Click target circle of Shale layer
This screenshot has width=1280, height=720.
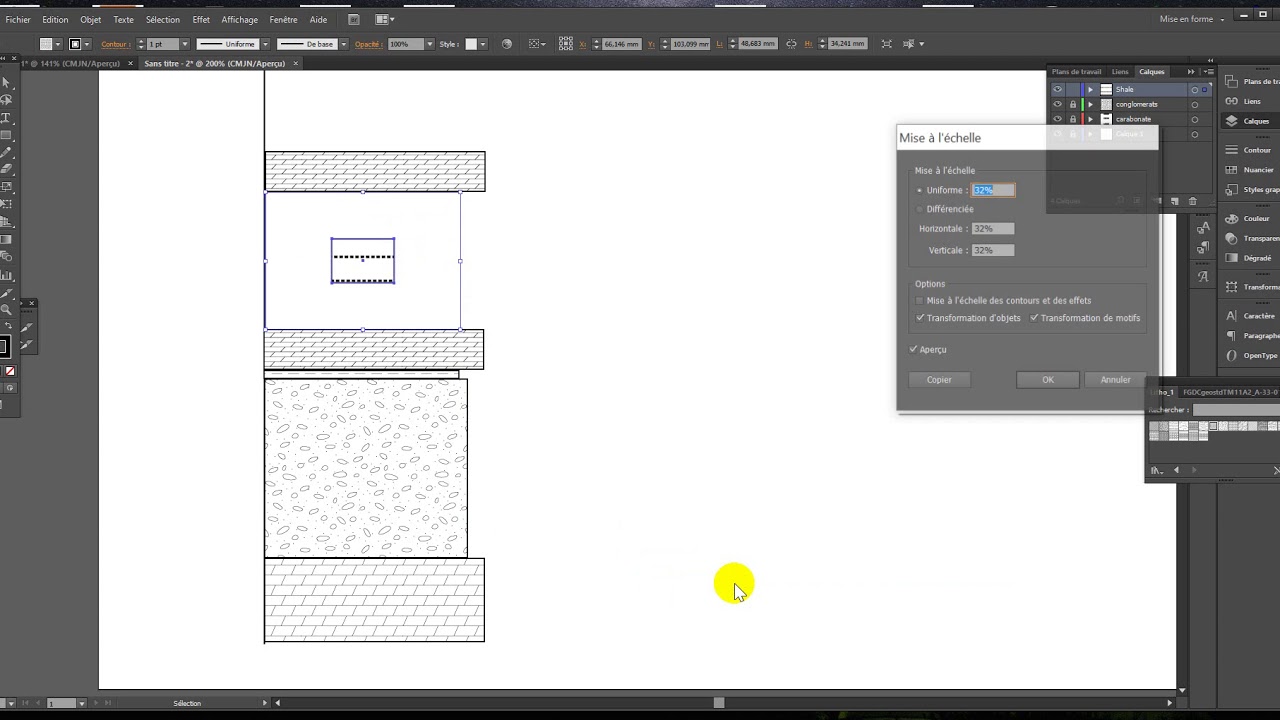tap(1194, 90)
